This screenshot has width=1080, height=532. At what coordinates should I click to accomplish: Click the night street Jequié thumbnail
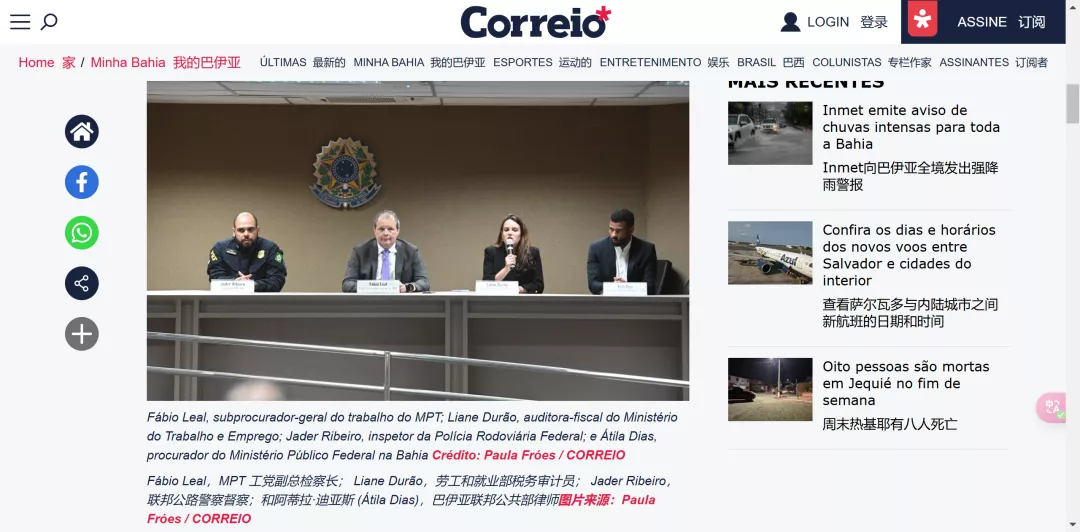point(770,389)
